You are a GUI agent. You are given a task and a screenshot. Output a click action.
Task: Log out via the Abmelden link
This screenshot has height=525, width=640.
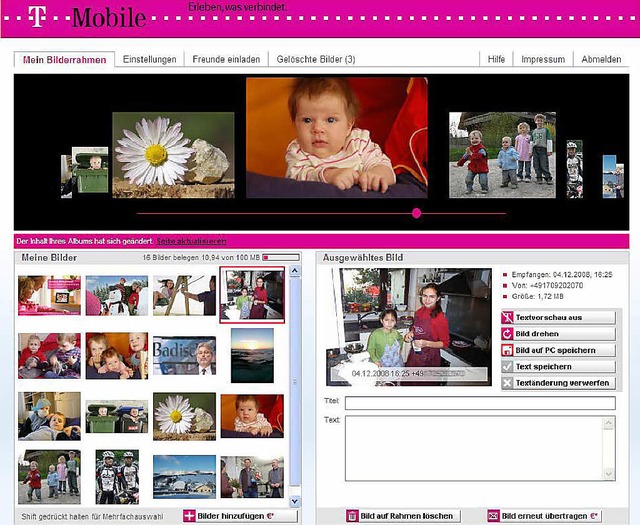(601, 60)
